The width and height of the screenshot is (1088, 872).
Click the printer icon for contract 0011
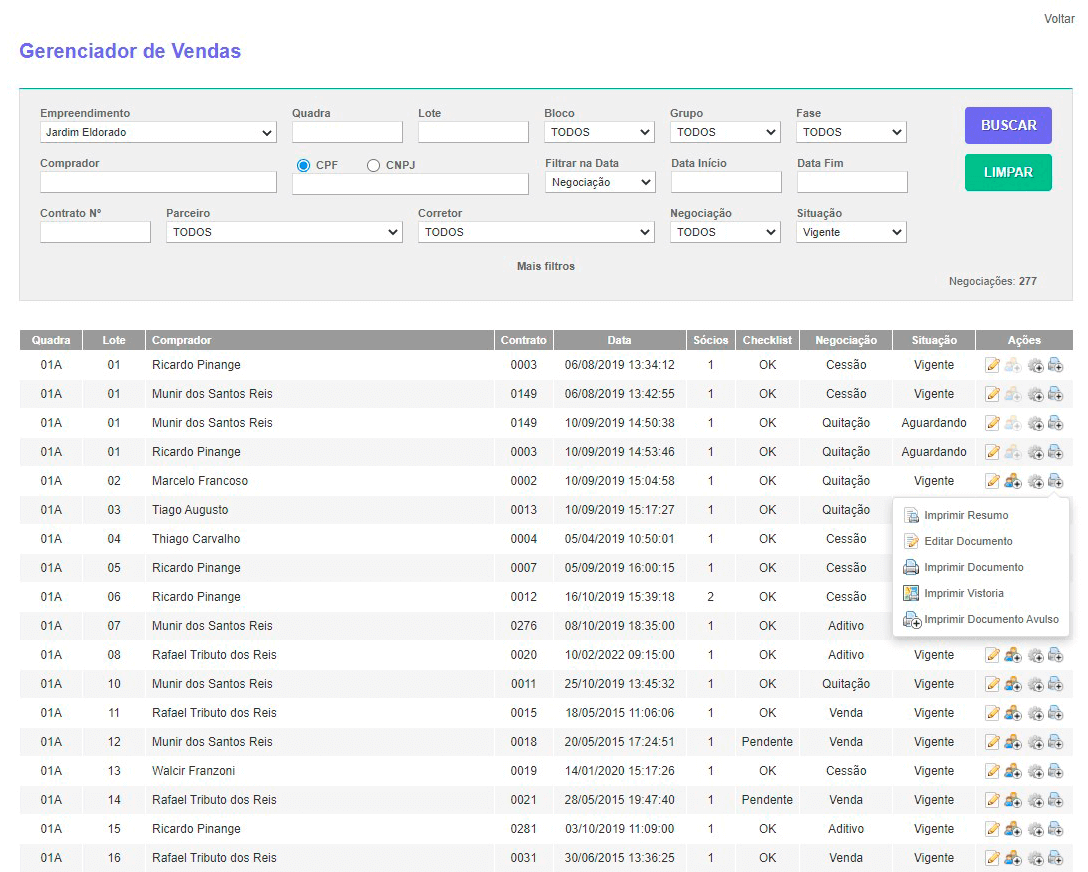click(x=1055, y=684)
